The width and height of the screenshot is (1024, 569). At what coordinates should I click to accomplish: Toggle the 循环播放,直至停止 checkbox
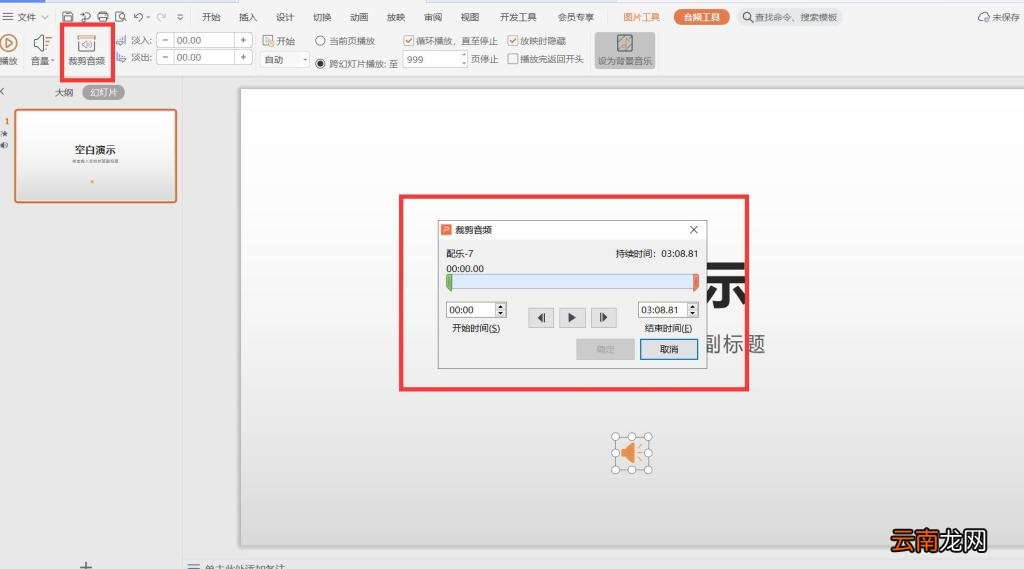(408, 41)
